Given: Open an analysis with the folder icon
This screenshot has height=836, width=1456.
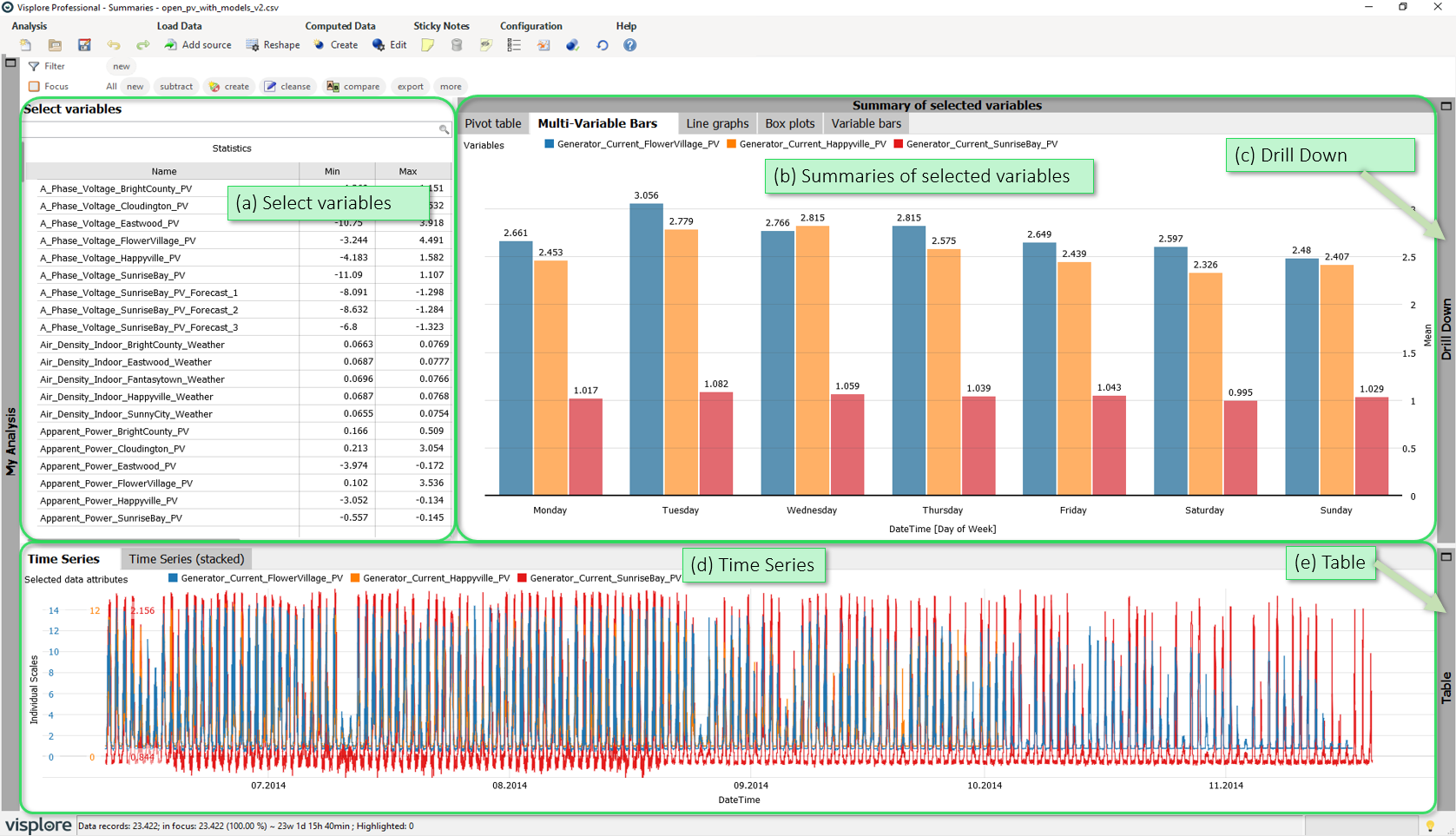Looking at the screenshot, I should point(55,45).
